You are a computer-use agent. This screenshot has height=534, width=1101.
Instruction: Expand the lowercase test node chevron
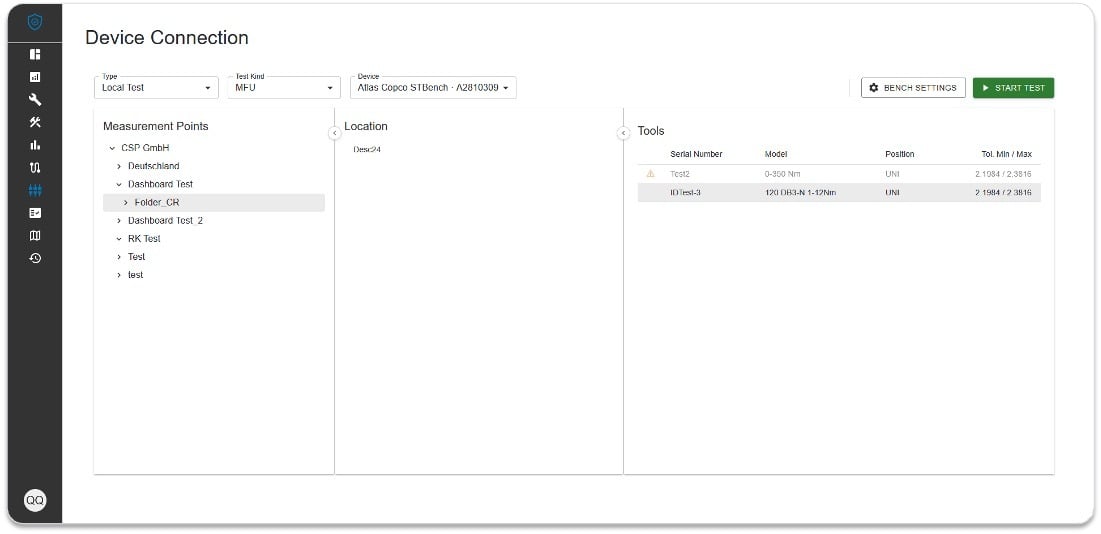coord(119,276)
